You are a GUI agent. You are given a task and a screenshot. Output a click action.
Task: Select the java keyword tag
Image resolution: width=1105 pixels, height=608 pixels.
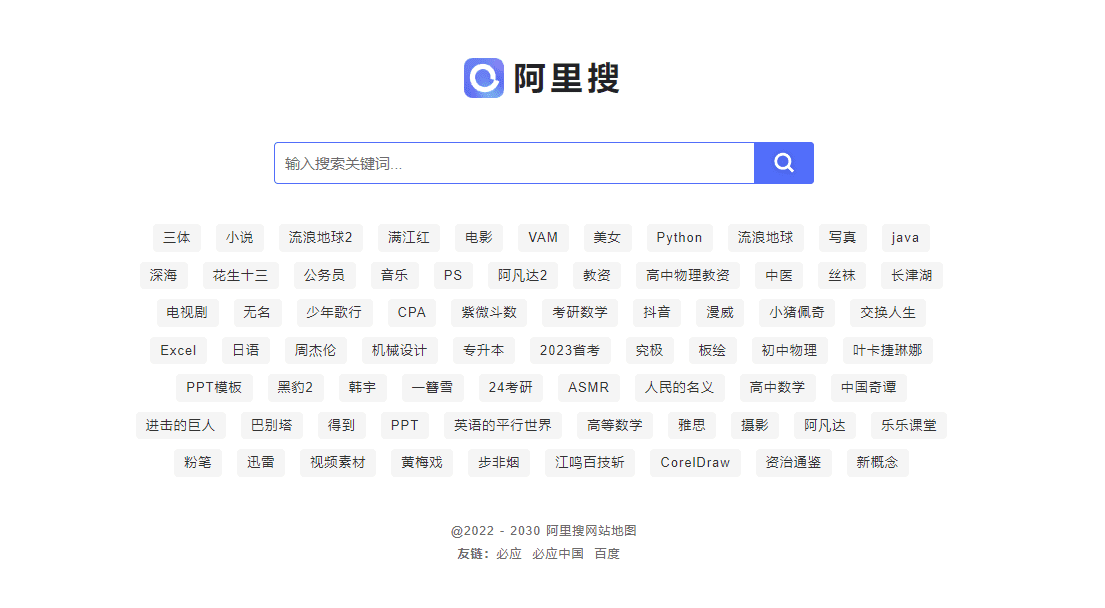click(x=905, y=237)
